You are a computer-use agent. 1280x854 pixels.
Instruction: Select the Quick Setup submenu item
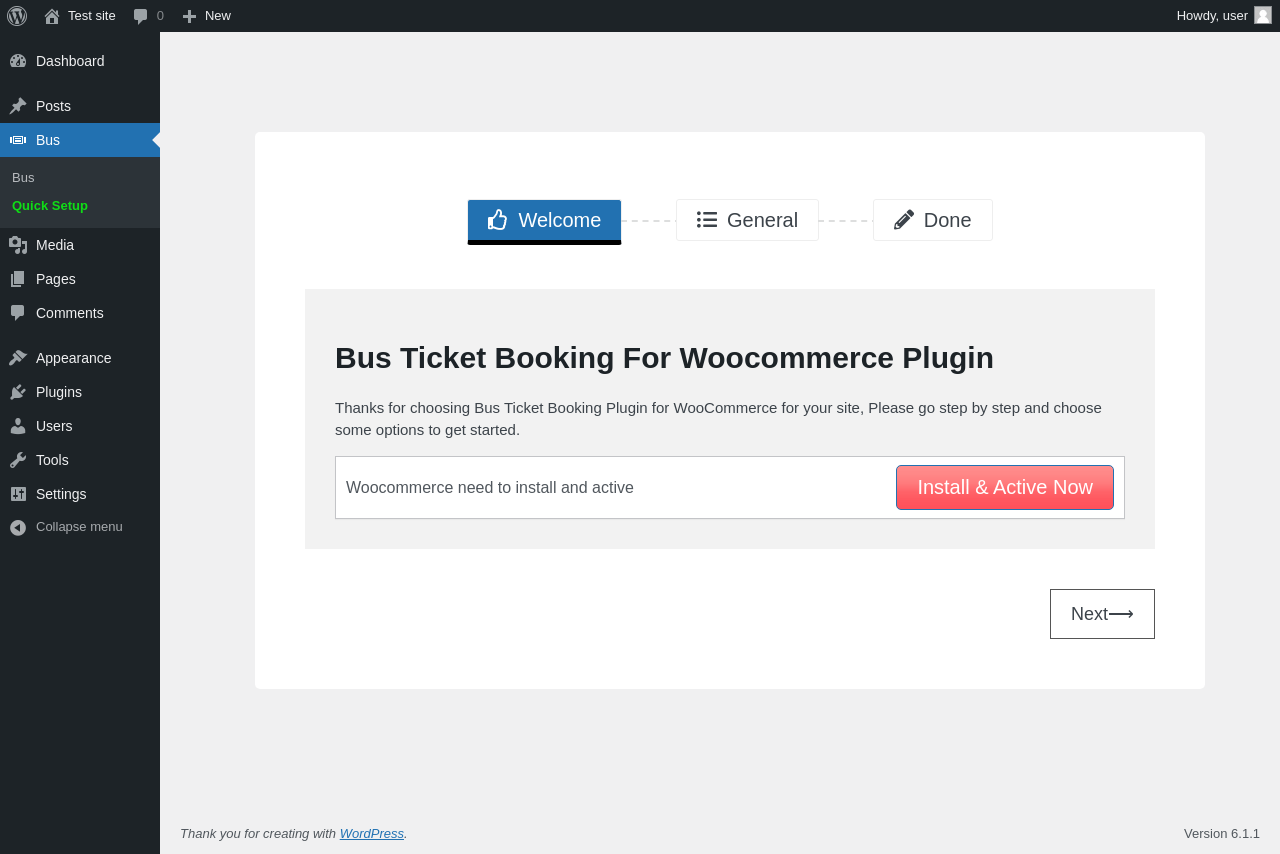[x=50, y=205]
